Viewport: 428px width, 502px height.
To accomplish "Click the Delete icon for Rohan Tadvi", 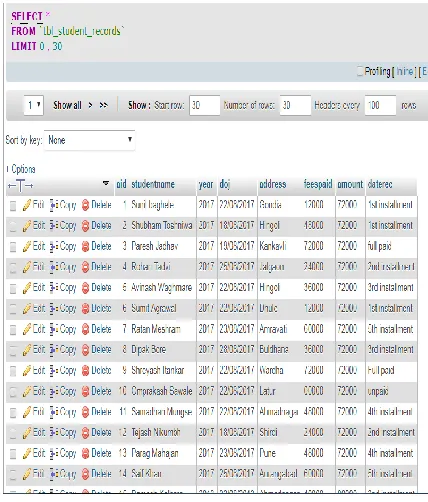I will coord(86,267).
